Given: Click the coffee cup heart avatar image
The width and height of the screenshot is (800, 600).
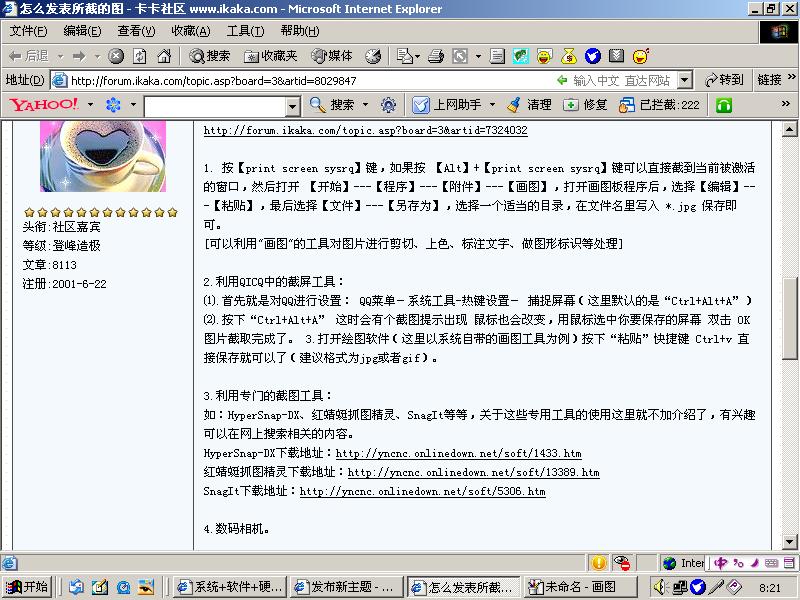Looking at the screenshot, I should tap(103, 156).
